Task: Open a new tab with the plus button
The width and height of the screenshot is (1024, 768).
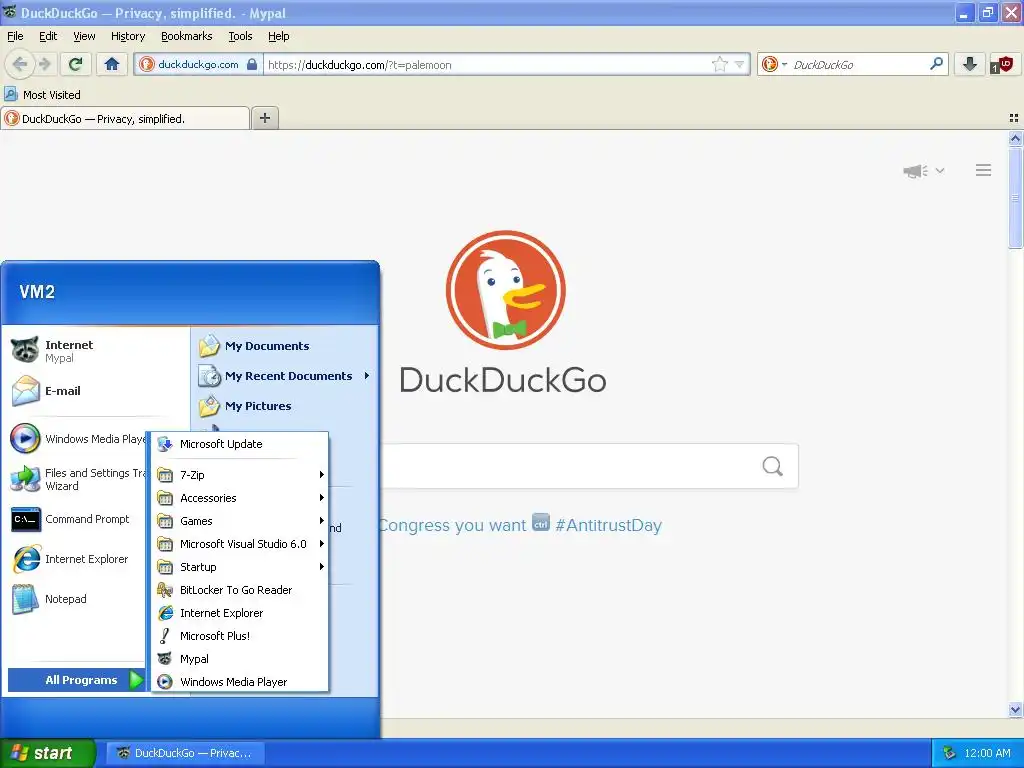Action: [264, 118]
